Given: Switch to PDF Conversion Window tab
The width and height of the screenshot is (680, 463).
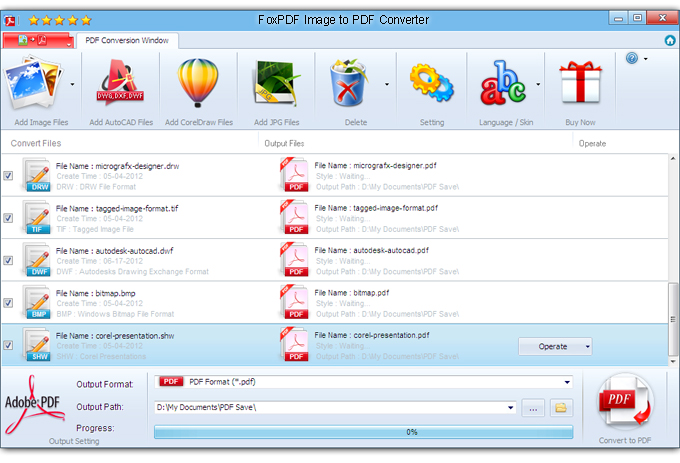Looking at the screenshot, I should point(127,41).
